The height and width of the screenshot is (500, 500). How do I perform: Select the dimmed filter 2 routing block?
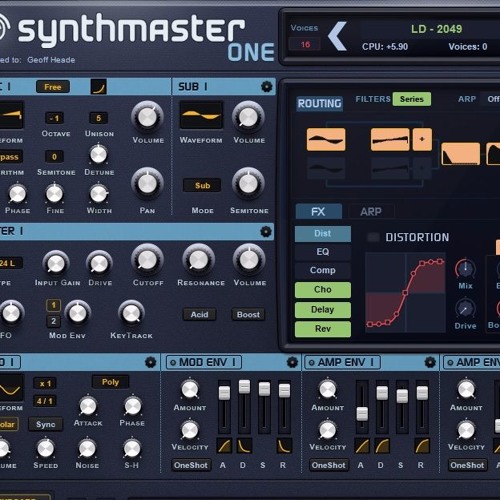click(x=390, y=168)
